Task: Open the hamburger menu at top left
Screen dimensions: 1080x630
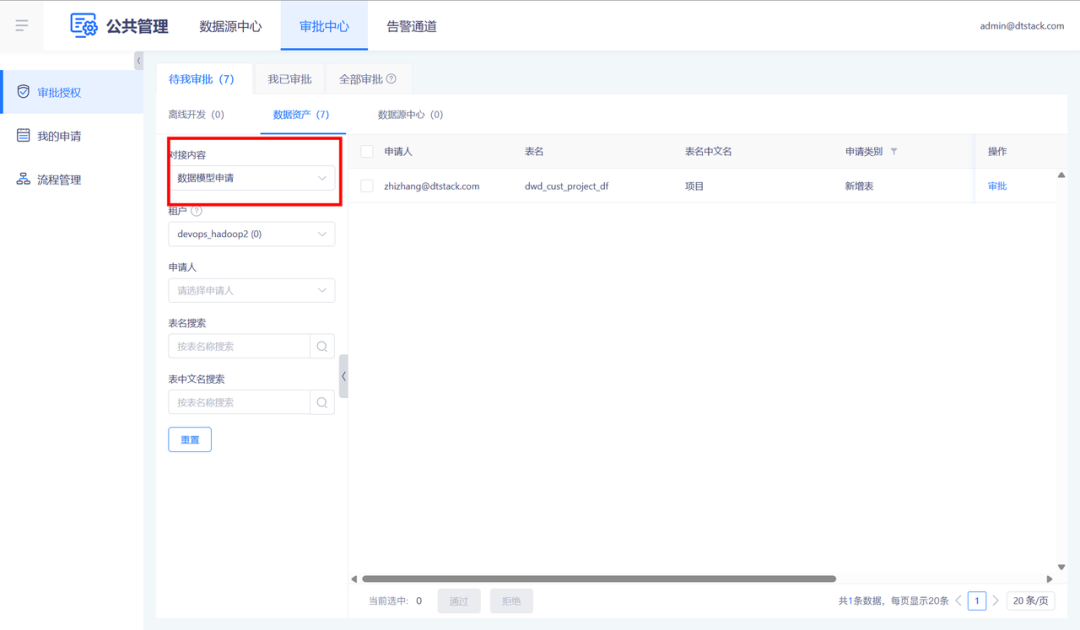Action: pos(22,25)
